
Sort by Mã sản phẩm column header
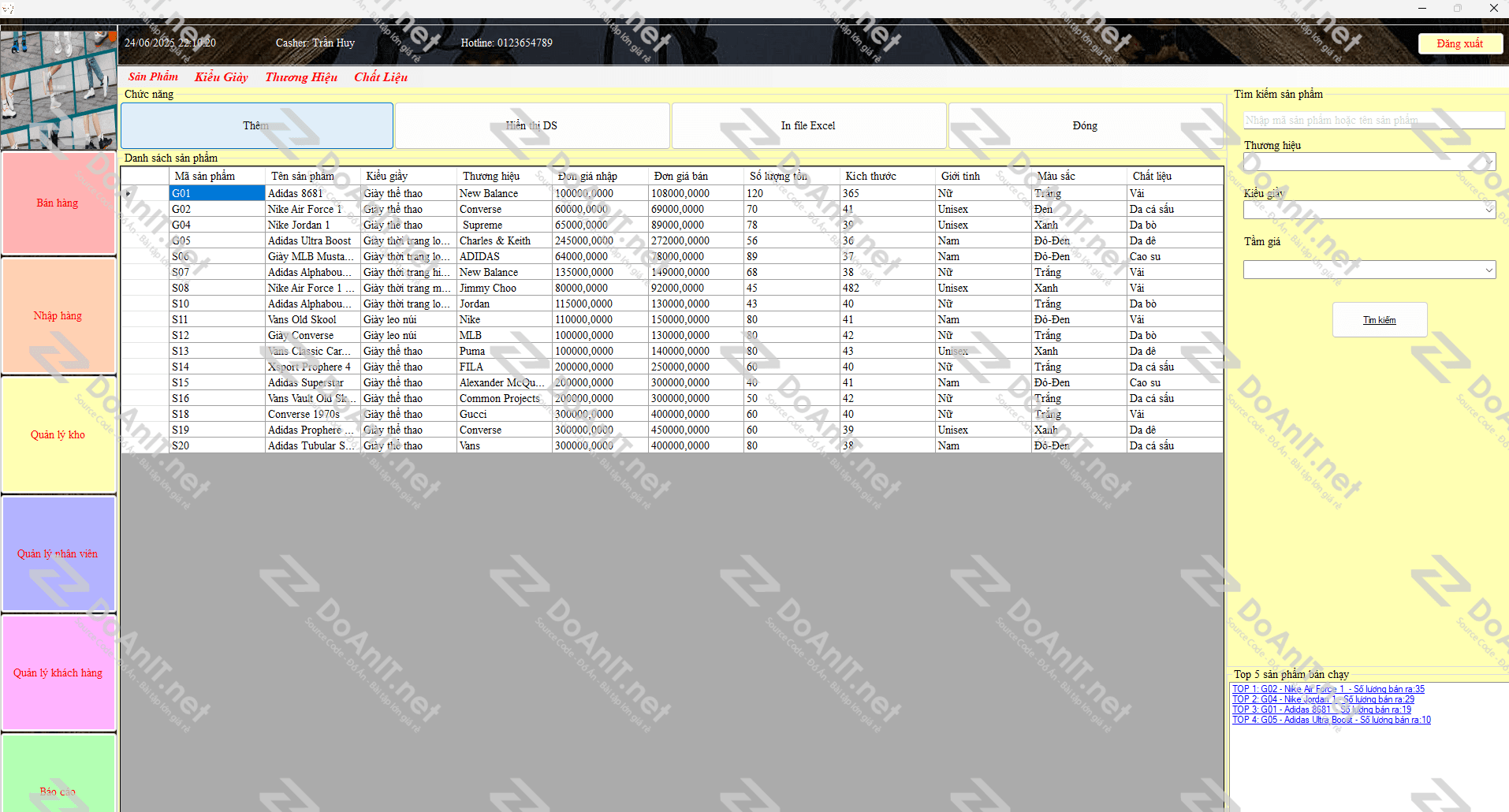[x=218, y=176]
